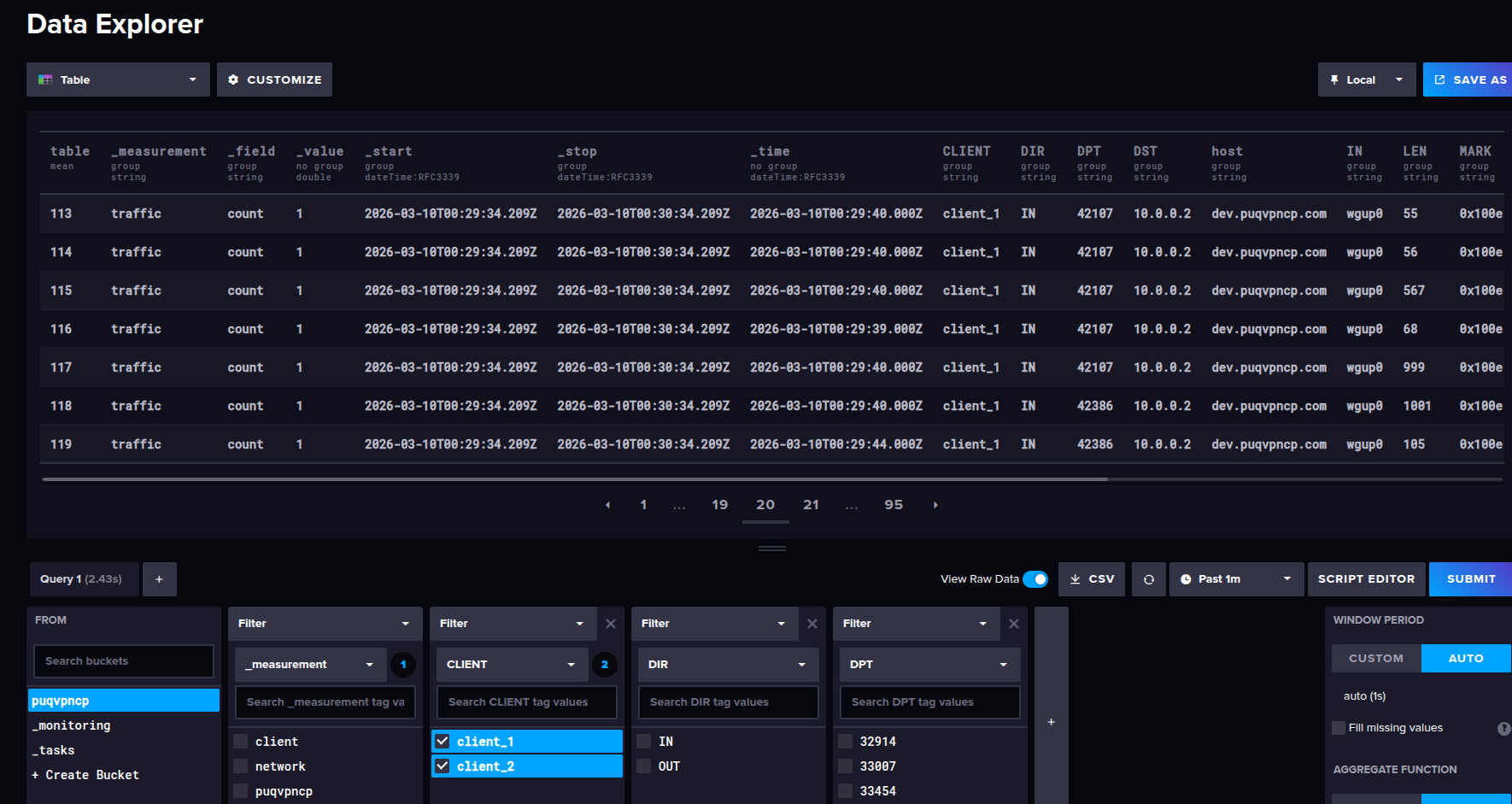Click table number 119 cell
Image resolution: width=1512 pixels, height=804 pixels.
point(61,444)
